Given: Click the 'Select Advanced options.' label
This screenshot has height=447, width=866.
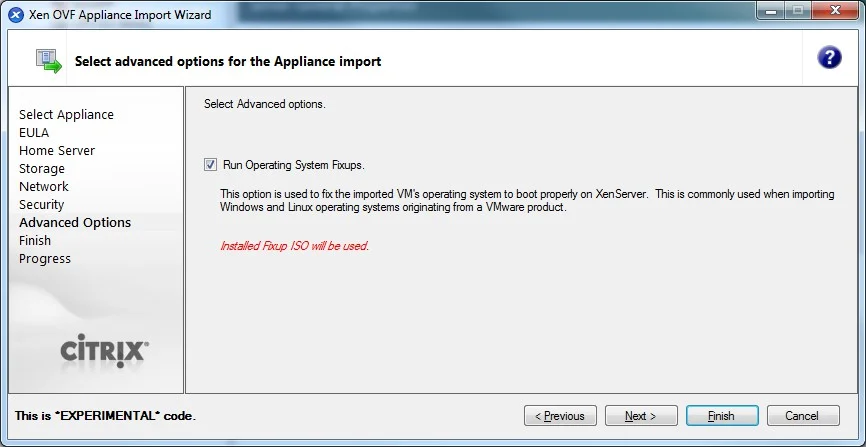Looking at the screenshot, I should (x=265, y=104).
